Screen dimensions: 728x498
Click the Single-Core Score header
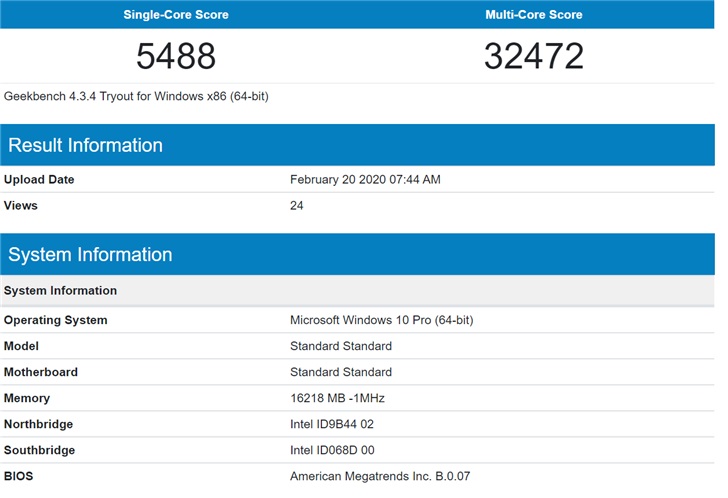176,15
